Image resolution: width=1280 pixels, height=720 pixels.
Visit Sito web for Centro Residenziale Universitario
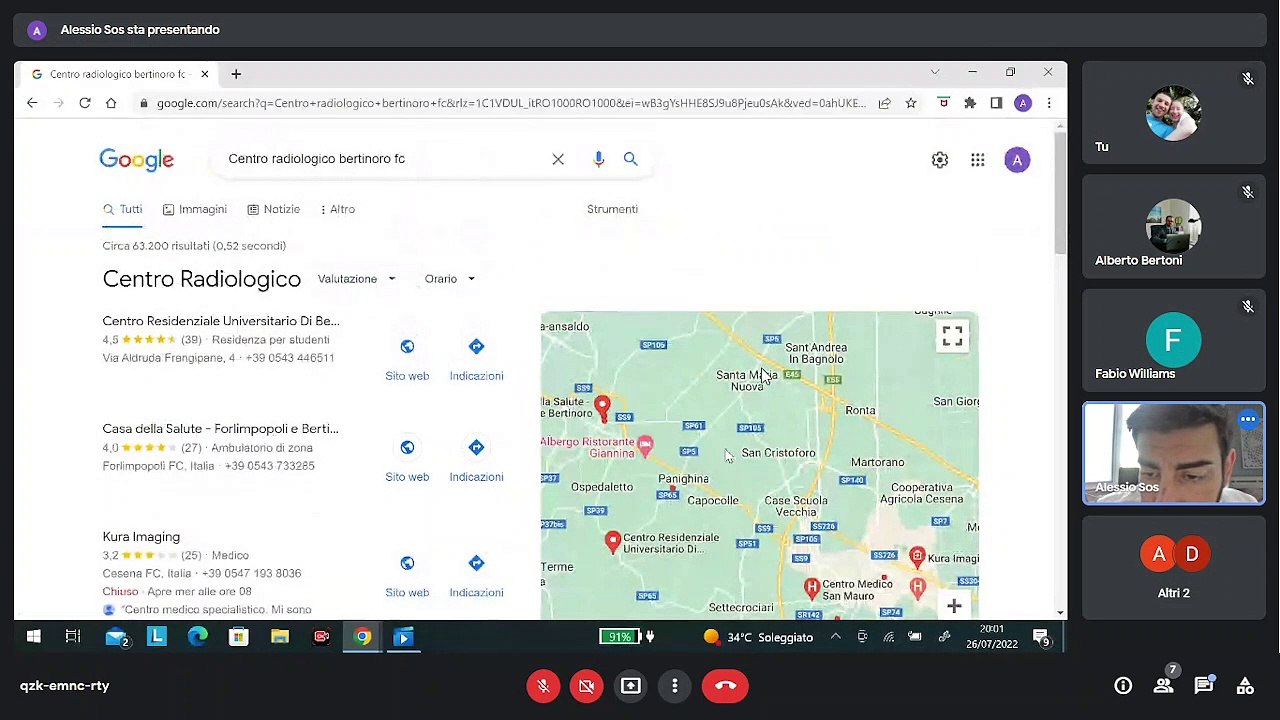coord(407,359)
